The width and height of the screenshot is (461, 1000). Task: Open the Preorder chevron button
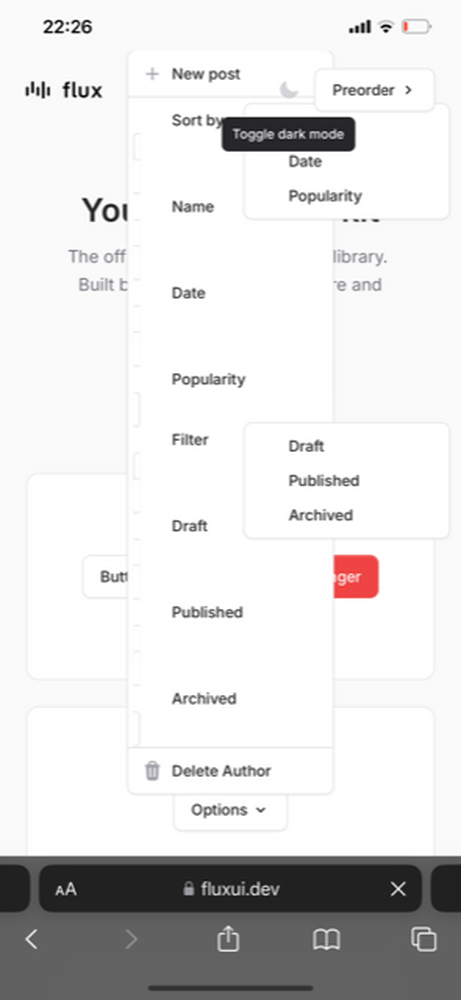tap(374, 90)
